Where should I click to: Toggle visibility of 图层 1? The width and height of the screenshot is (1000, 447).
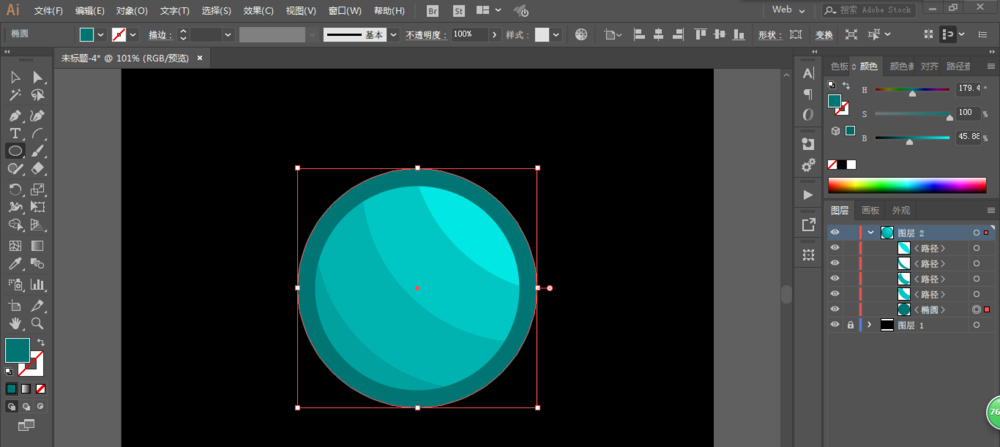pos(835,325)
